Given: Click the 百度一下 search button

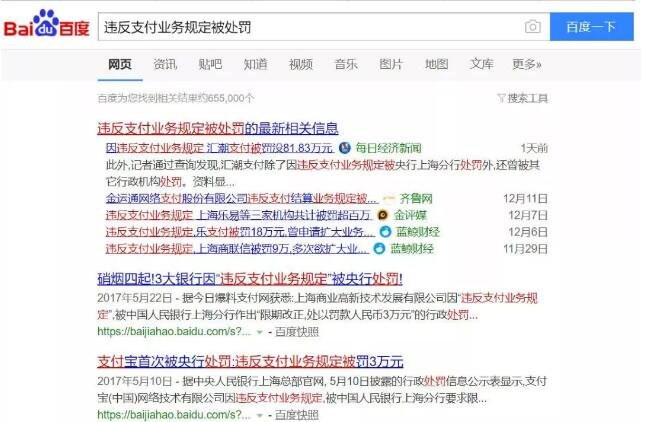Looking at the screenshot, I should (592, 27).
